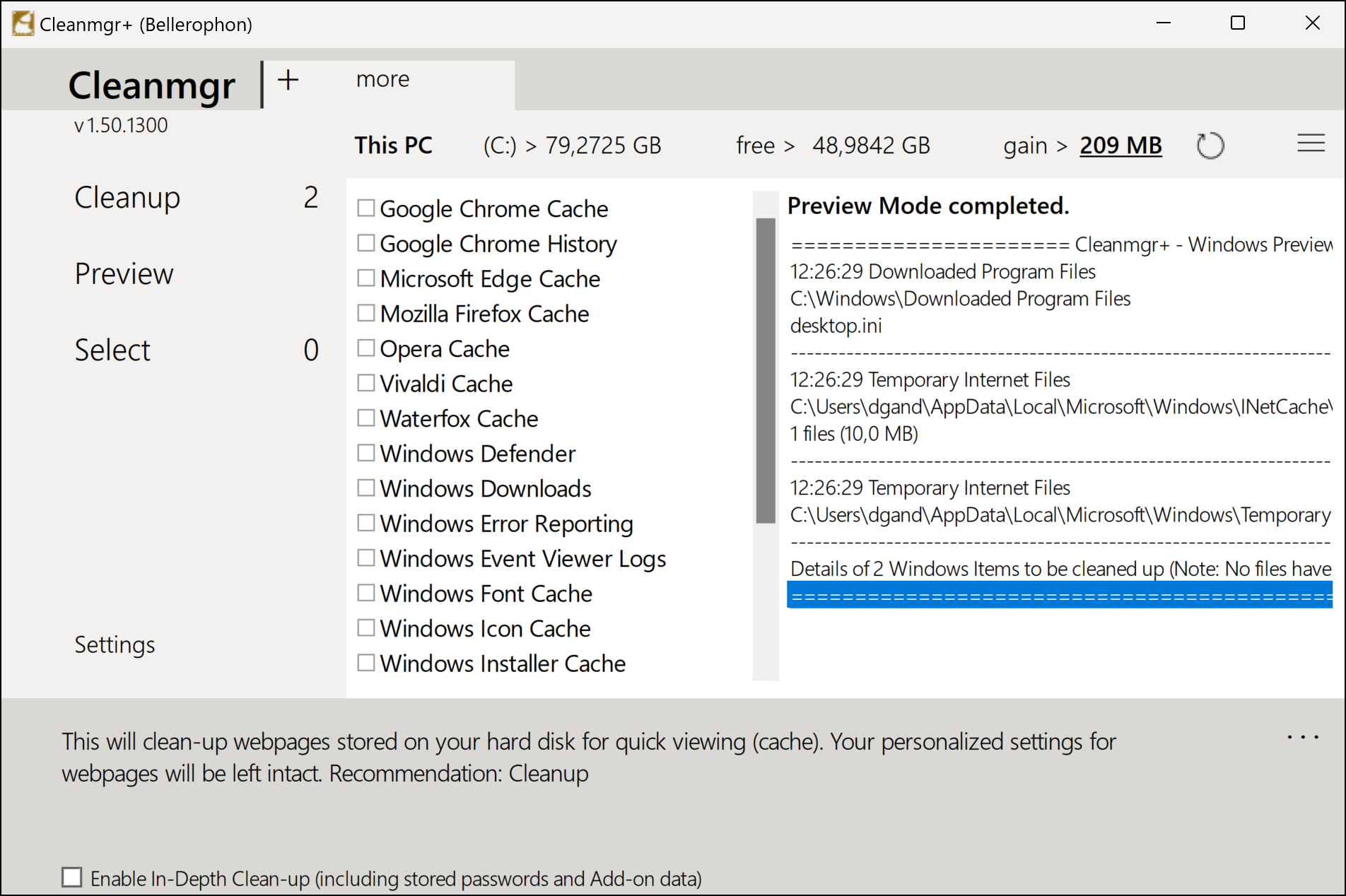Viewport: 1346px width, 896px height.
Task: Click the plus sign next to Cleanmgr
Action: [288, 80]
